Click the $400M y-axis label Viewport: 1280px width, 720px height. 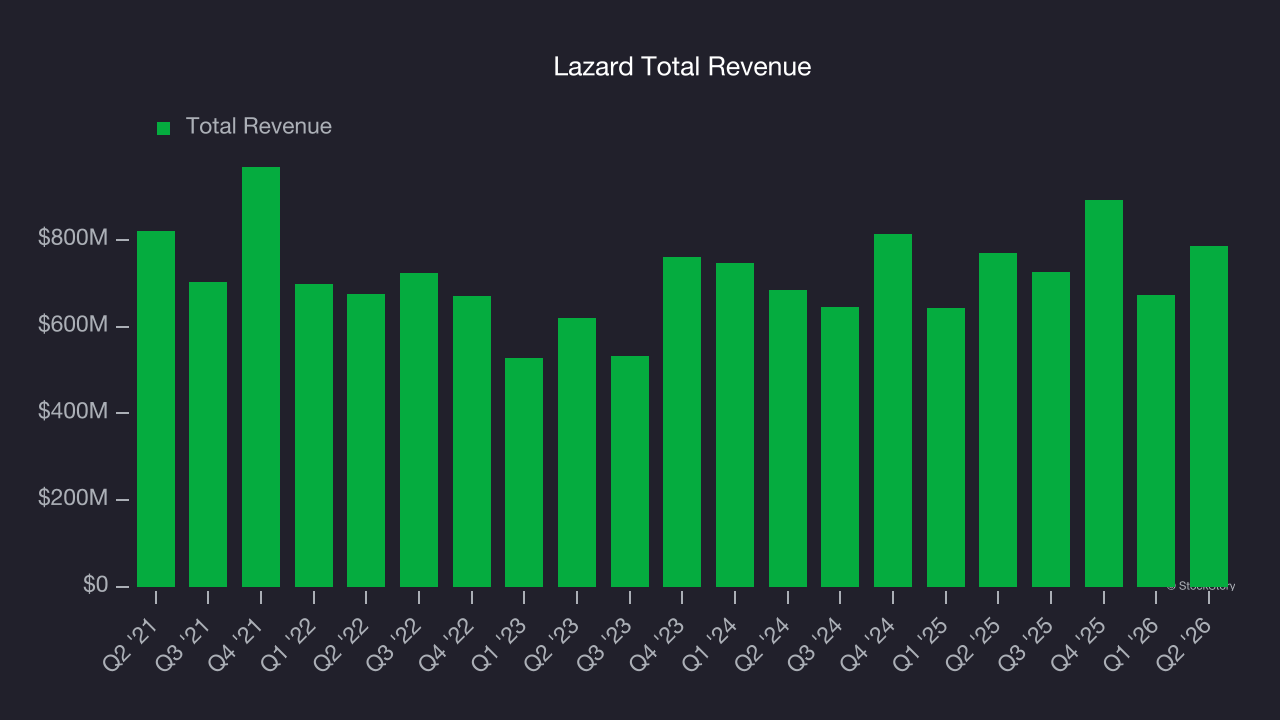tap(73, 412)
